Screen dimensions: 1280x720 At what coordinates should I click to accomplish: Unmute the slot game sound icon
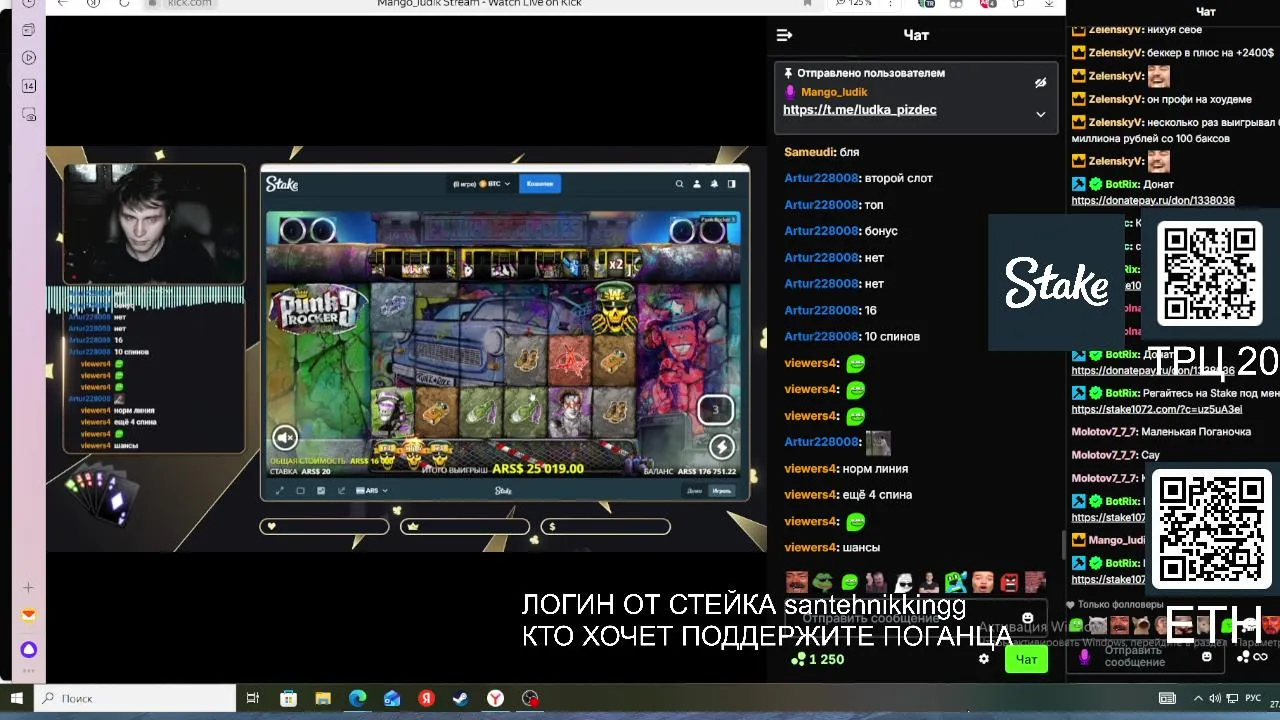coord(285,437)
